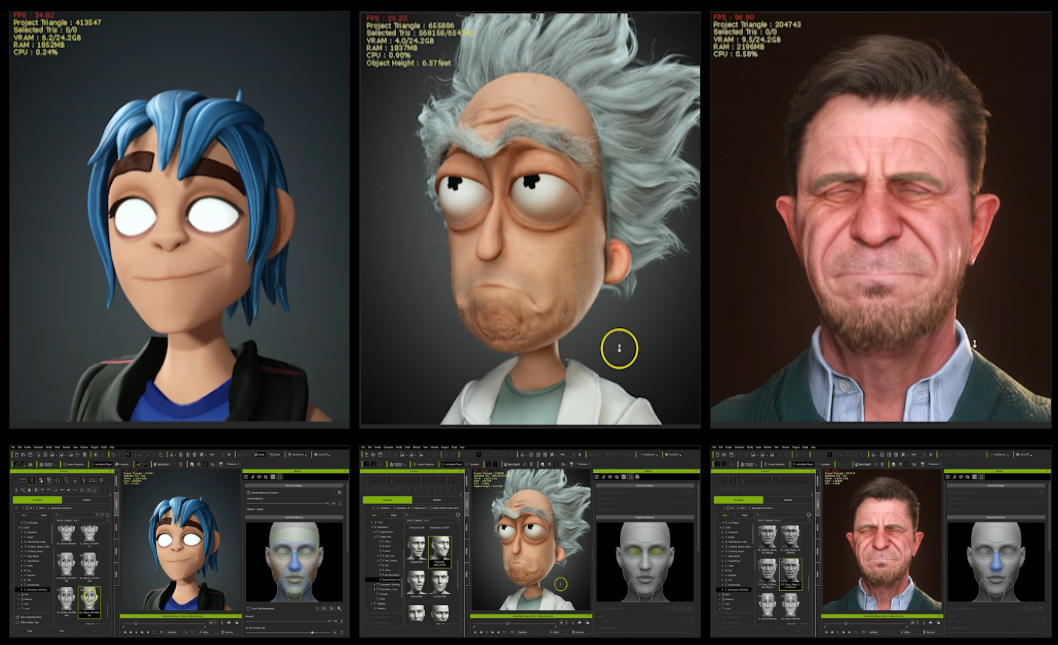The height and width of the screenshot is (645, 1058).
Task: Collapse Regional Influence section in bearded man window
Action: (x=996, y=517)
